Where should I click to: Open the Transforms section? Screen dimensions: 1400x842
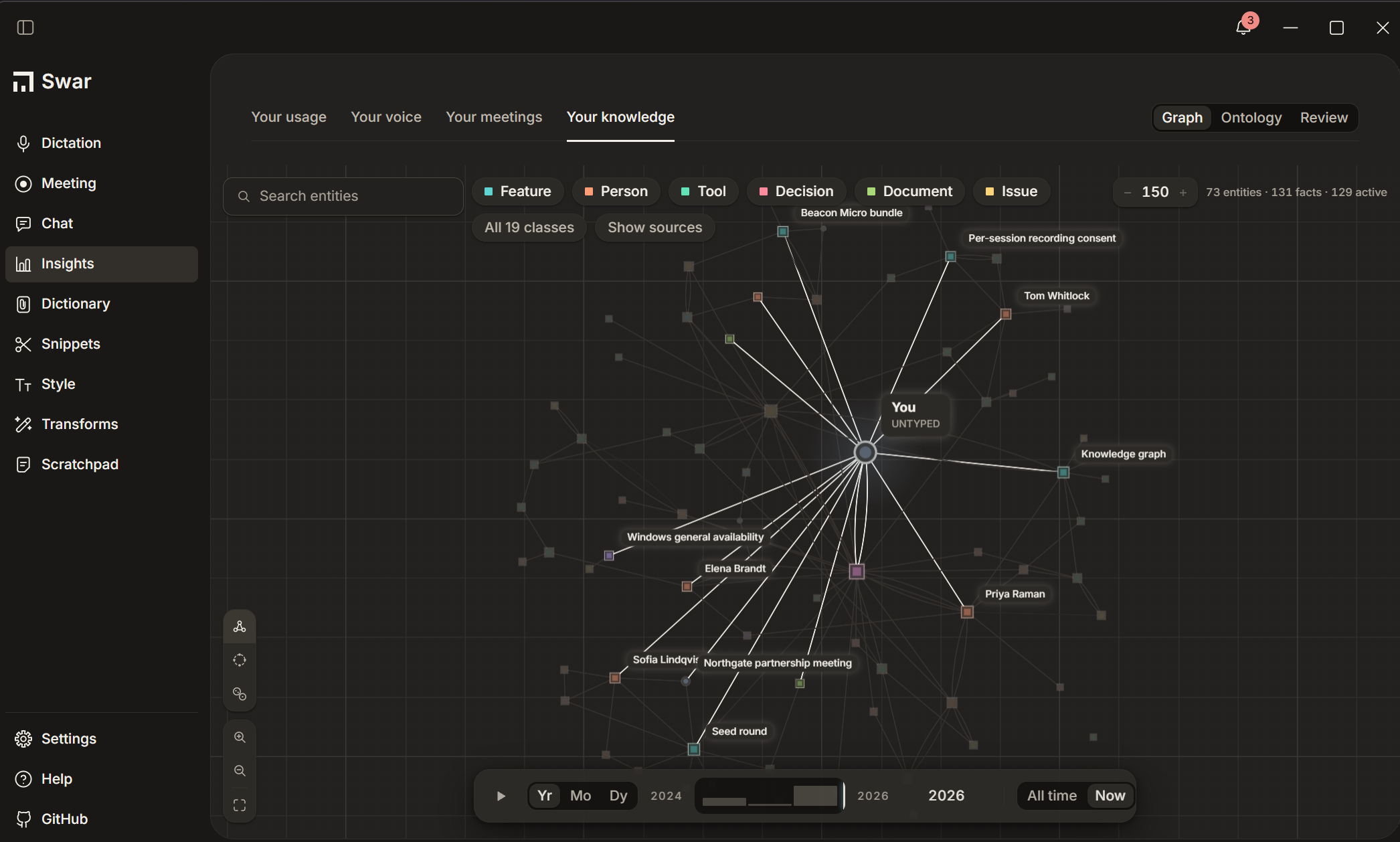click(102, 424)
